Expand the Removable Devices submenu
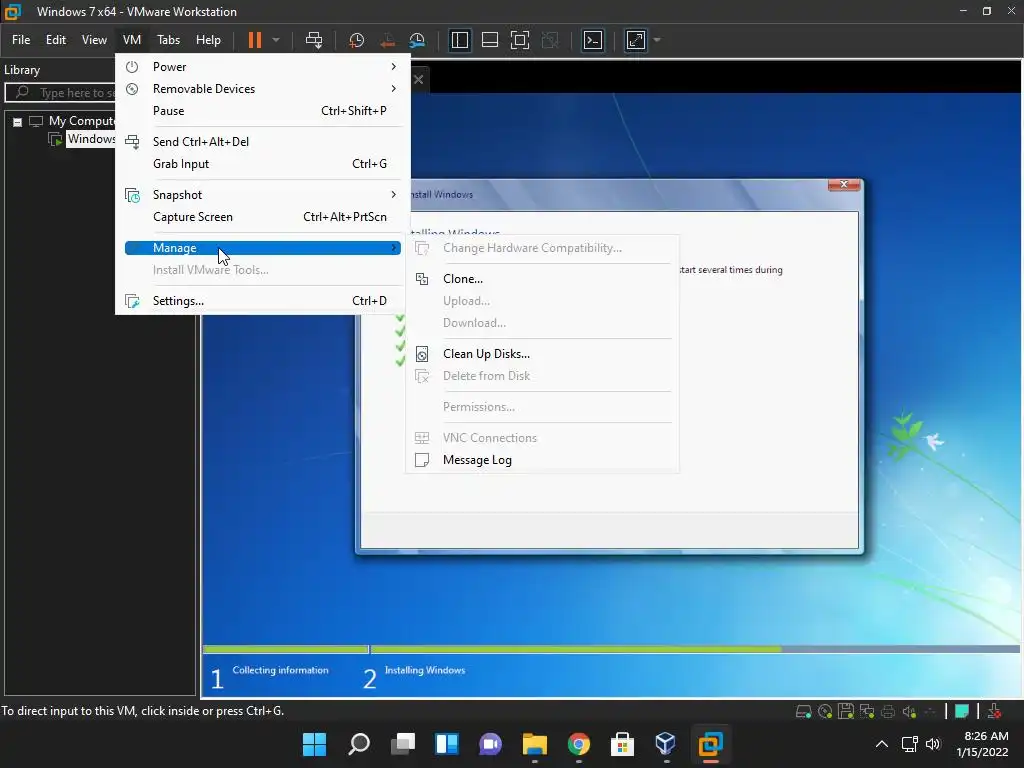1024x768 pixels. 263,89
